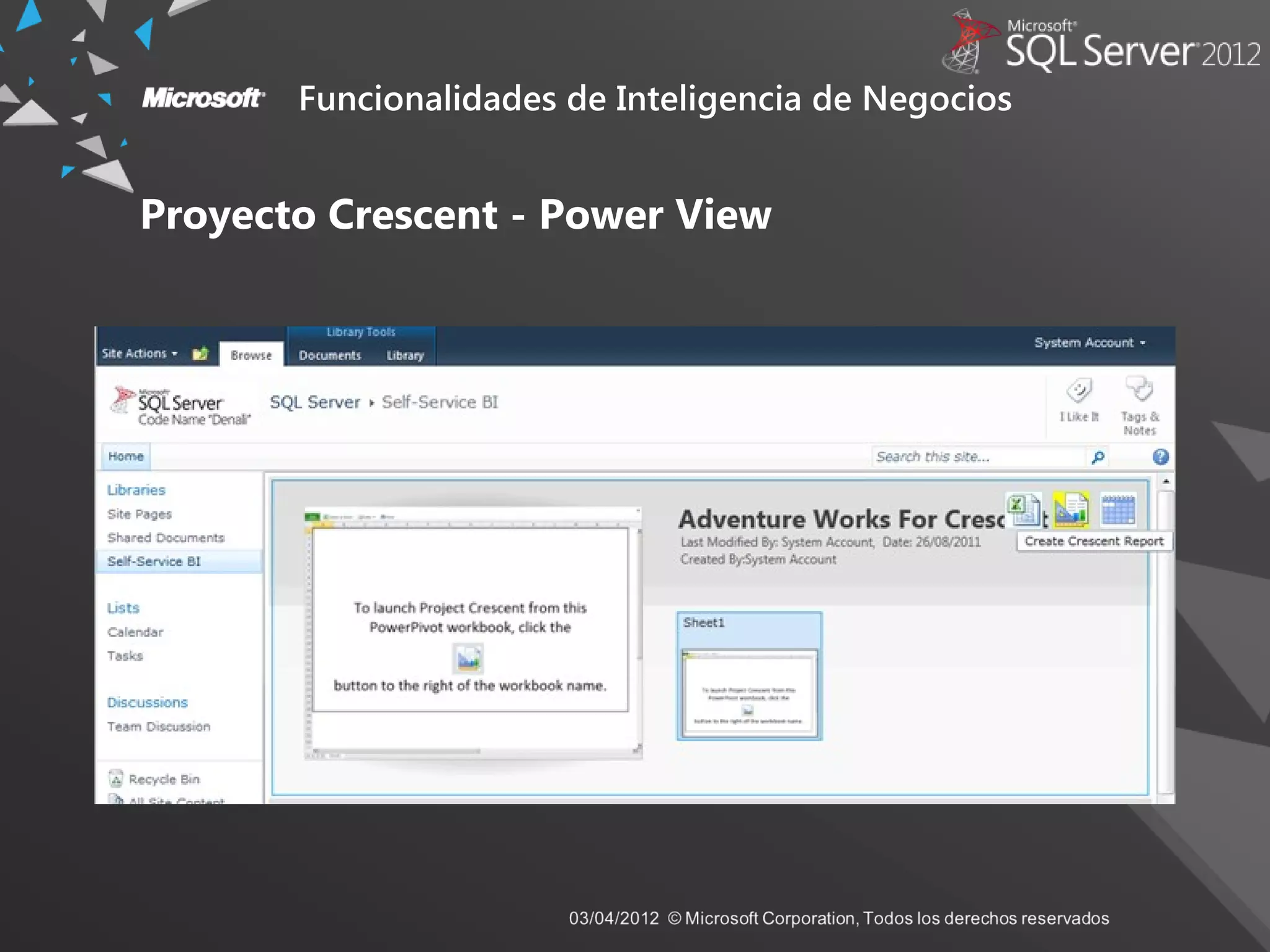Go to Site Pages library

click(x=140, y=514)
